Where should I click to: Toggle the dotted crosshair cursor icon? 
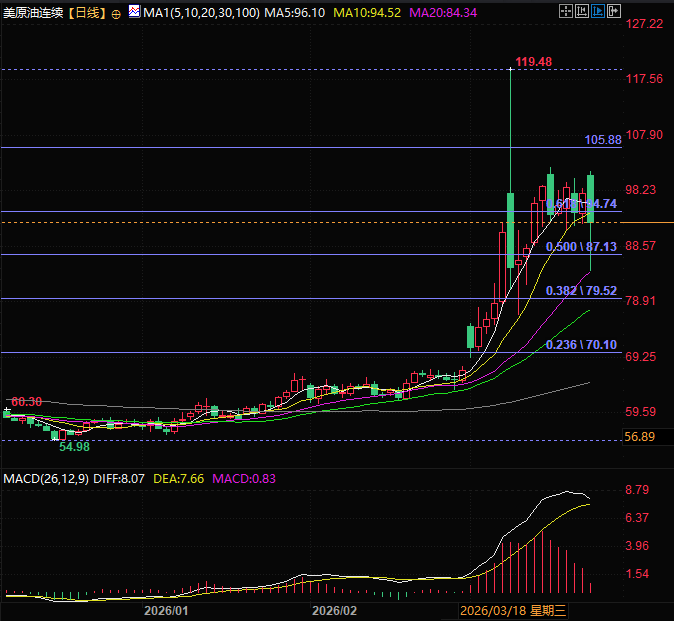tap(566, 11)
